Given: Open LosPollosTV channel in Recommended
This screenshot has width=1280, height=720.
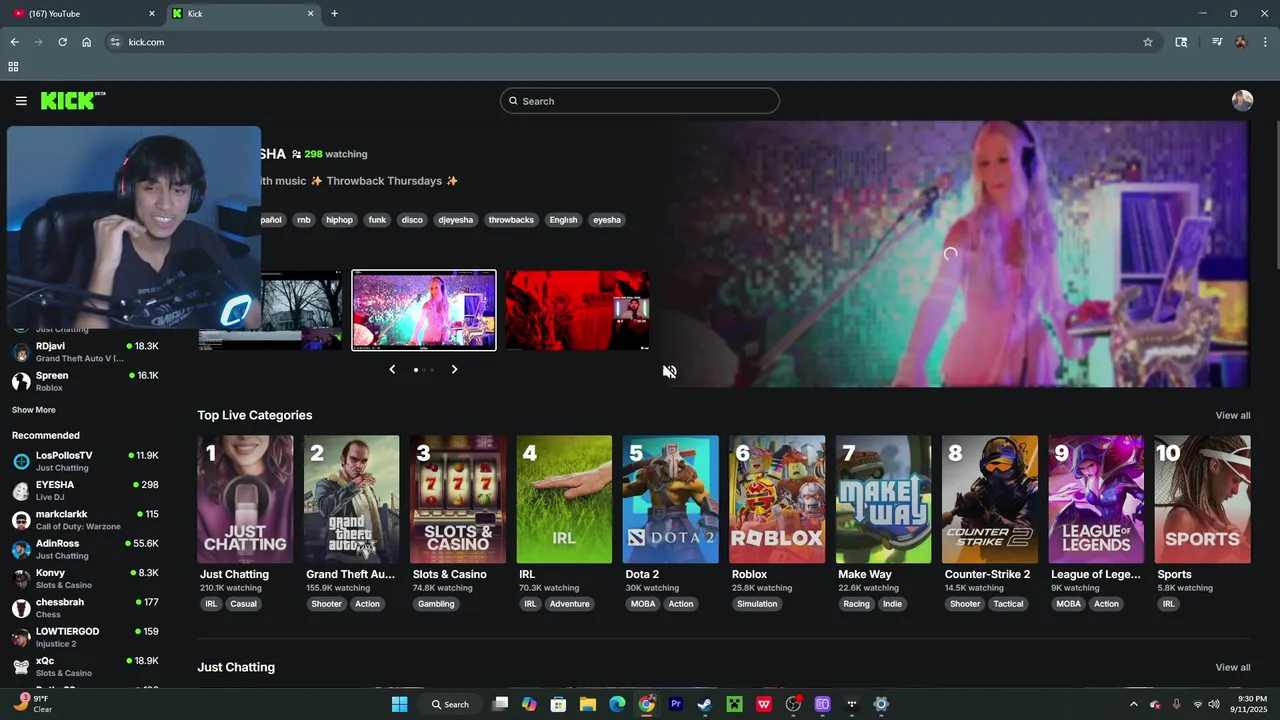Looking at the screenshot, I should point(85,461).
